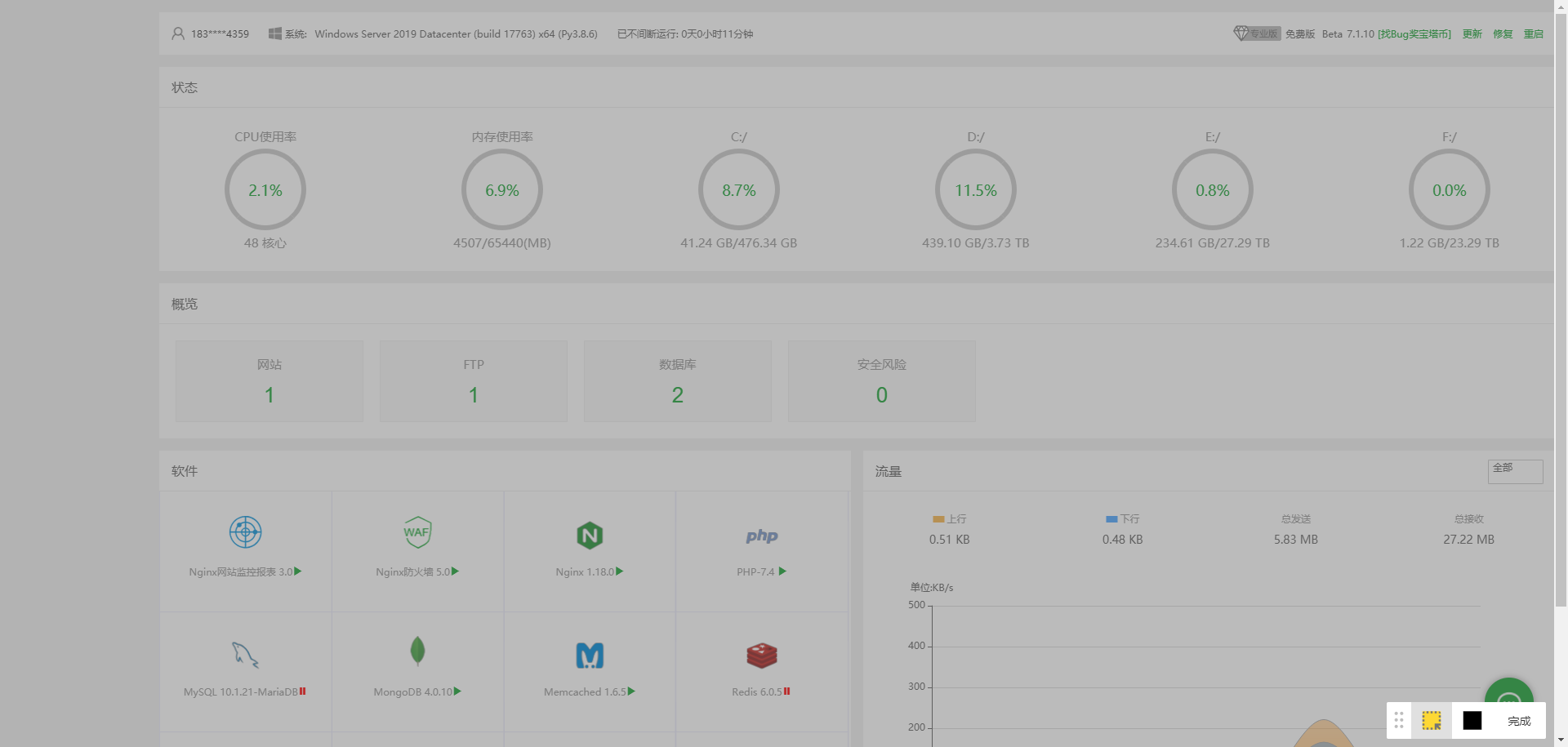Click the Redis 6.0.5 label text
The width and height of the screenshot is (1568, 747).
pyautogui.click(x=757, y=692)
